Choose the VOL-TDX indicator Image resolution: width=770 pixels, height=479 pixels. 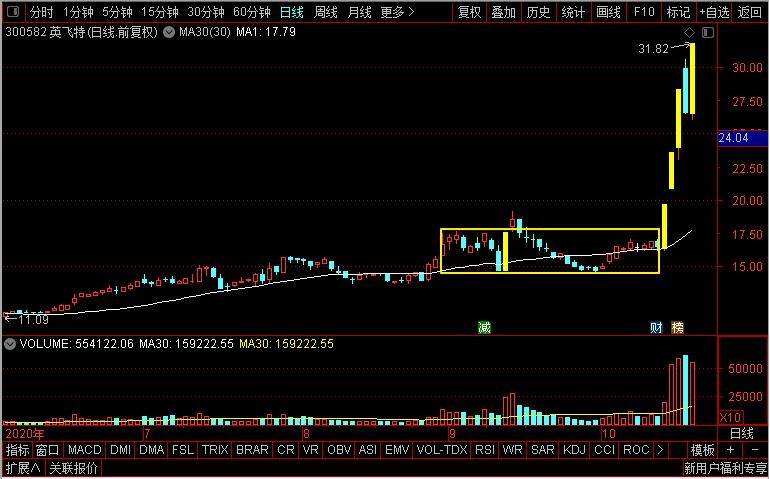point(441,450)
